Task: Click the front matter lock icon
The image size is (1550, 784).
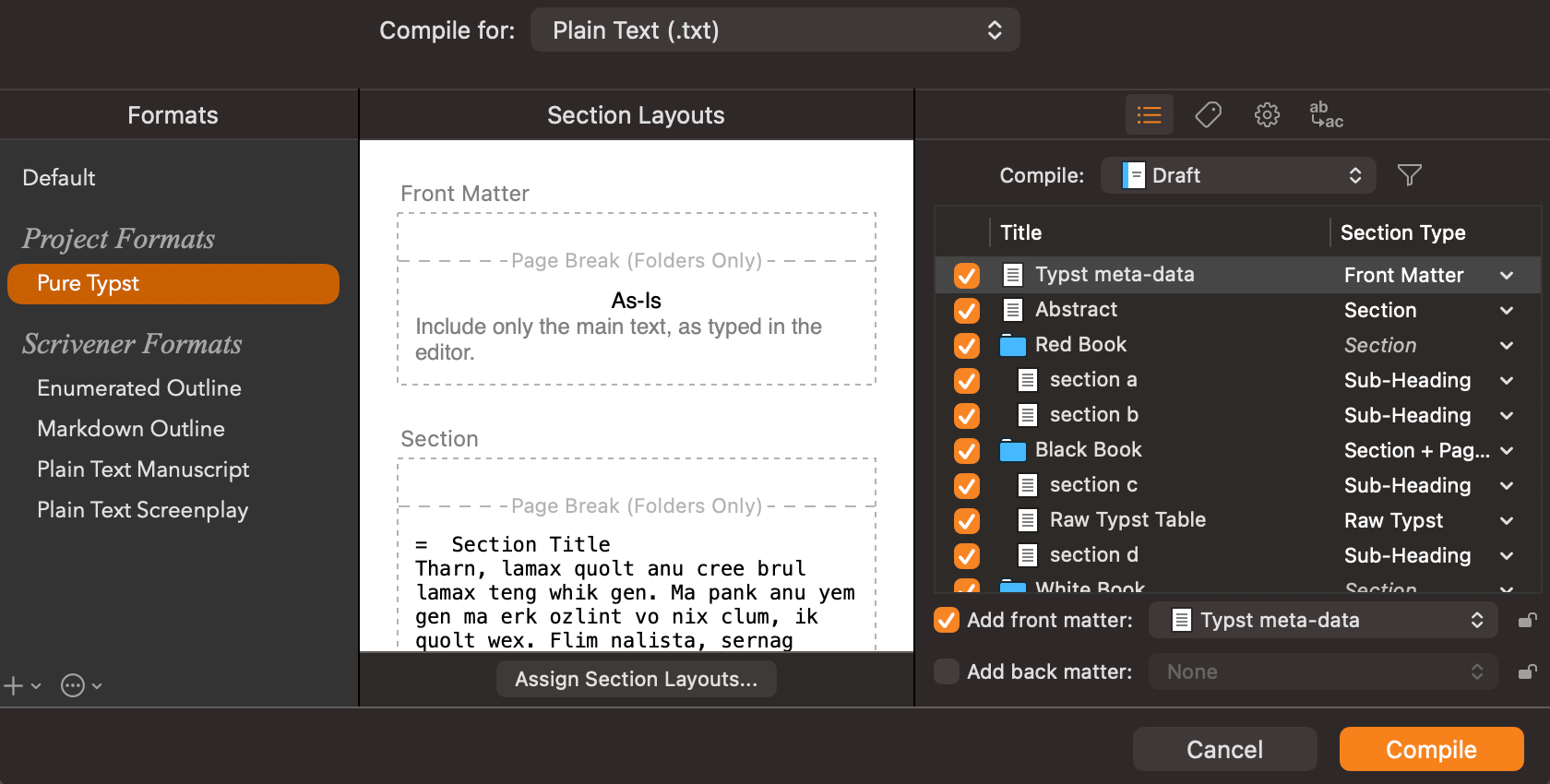Action: (x=1527, y=621)
